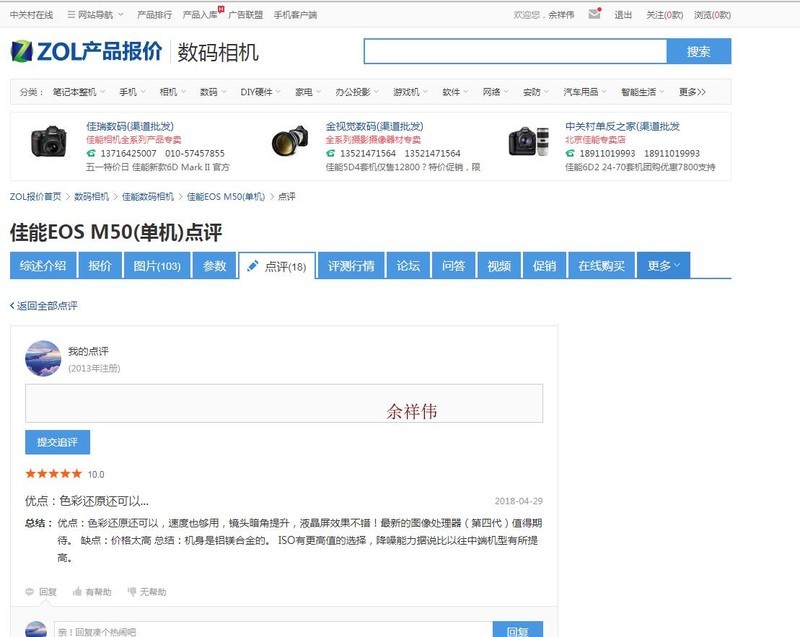Screen dimensions: 800x637
Task: Open the 图片(103) tab
Action: [x=157, y=265]
